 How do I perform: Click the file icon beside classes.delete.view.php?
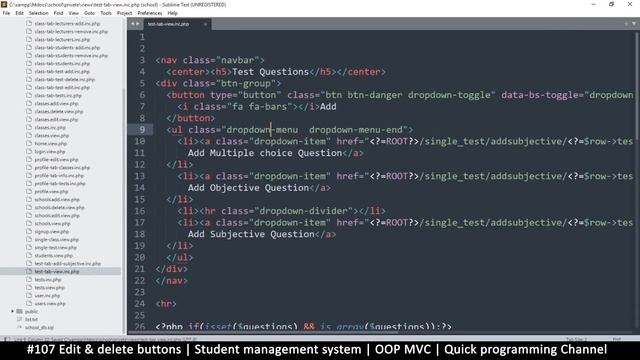coord(29,111)
